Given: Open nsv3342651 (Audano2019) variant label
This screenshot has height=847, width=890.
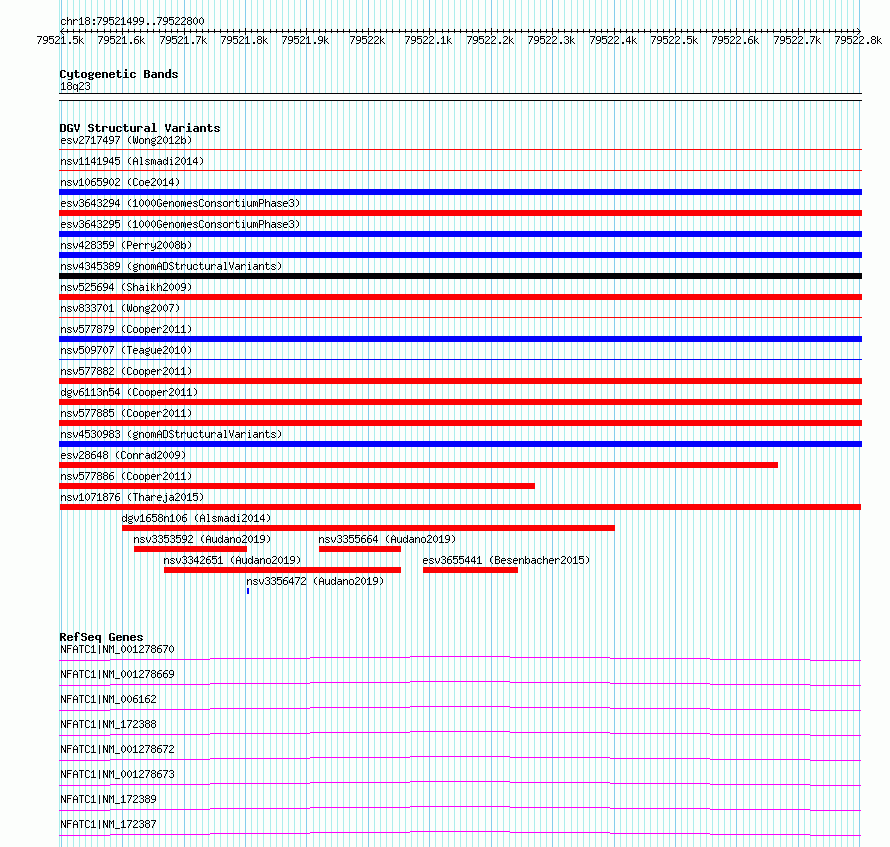Looking at the screenshot, I should pos(232,560).
